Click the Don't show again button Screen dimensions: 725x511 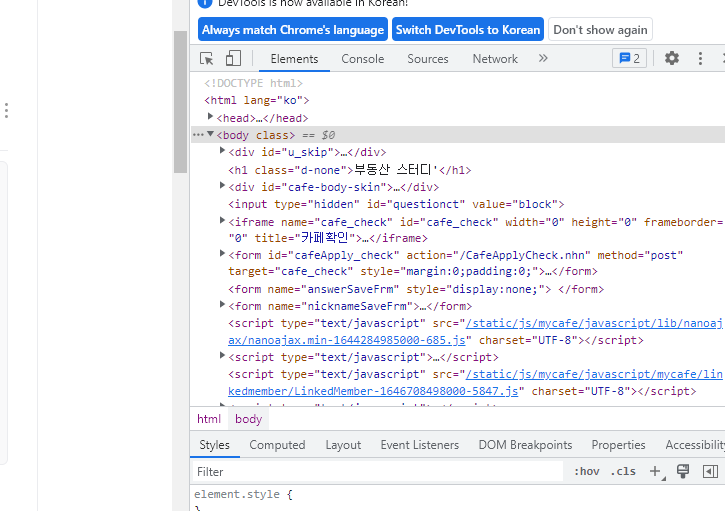600,30
